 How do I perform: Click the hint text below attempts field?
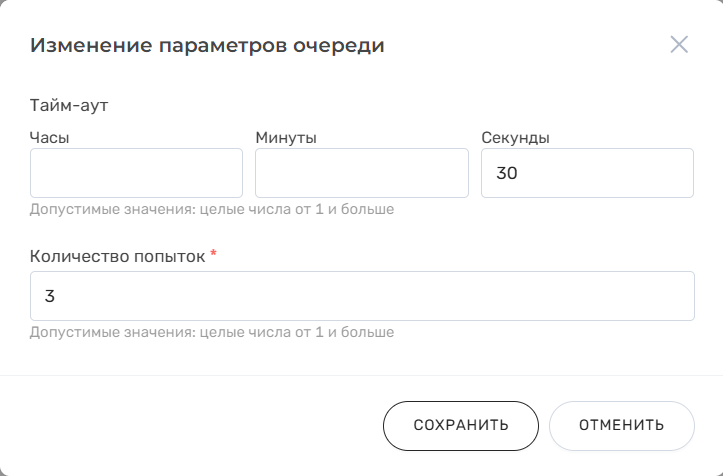[212, 332]
